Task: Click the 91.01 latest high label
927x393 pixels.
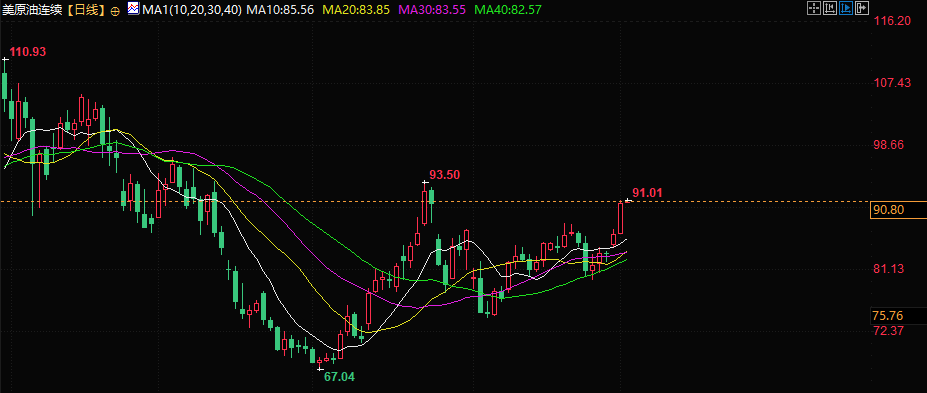Action: (x=647, y=193)
